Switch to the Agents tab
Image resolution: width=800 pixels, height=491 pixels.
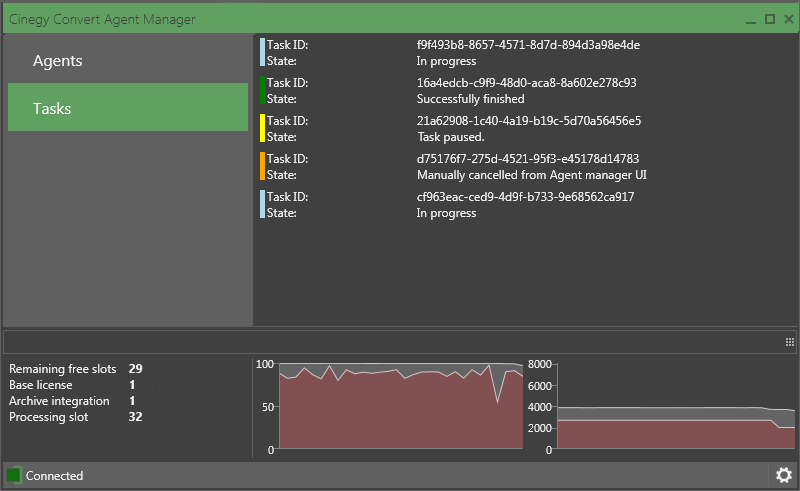[x=128, y=60]
